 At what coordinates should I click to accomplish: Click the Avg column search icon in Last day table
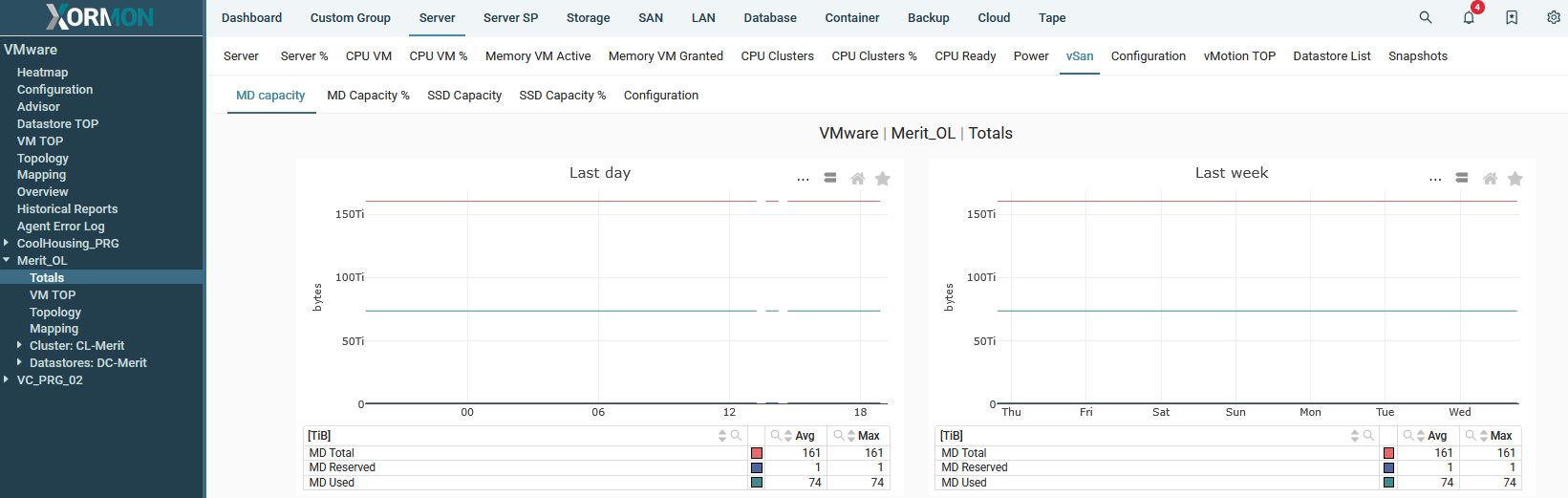point(776,436)
